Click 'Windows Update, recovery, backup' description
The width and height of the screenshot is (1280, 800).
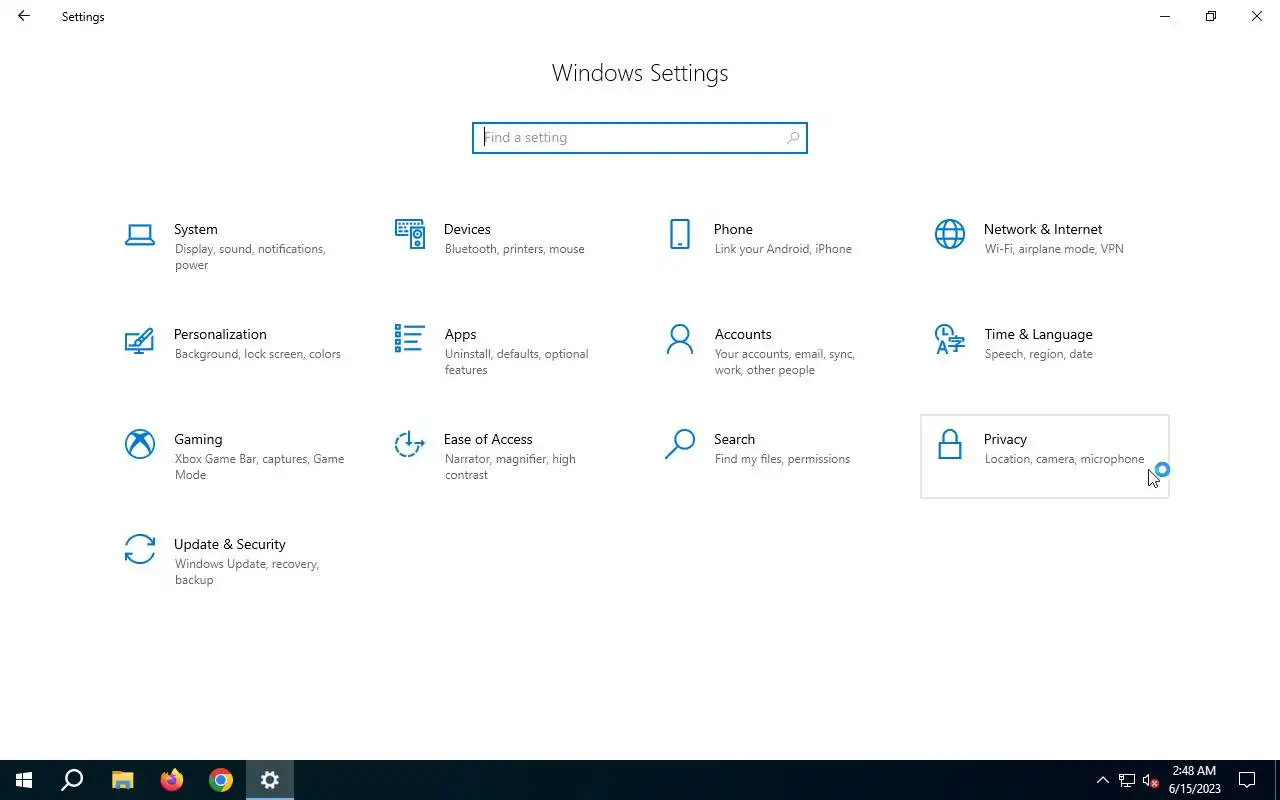click(x=247, y=572)
